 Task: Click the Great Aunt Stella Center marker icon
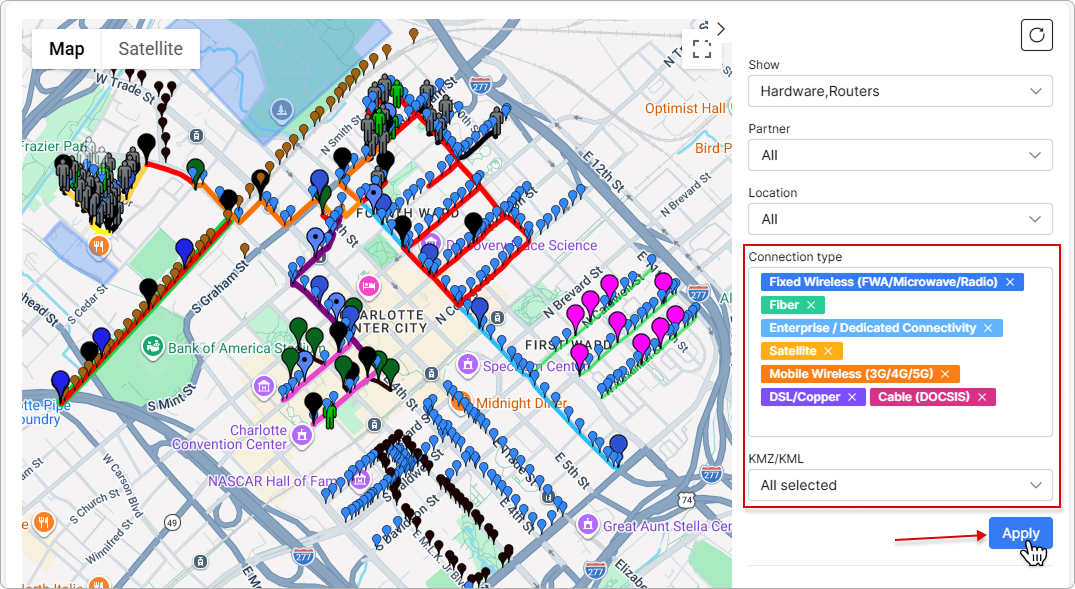tap(587, 525)
